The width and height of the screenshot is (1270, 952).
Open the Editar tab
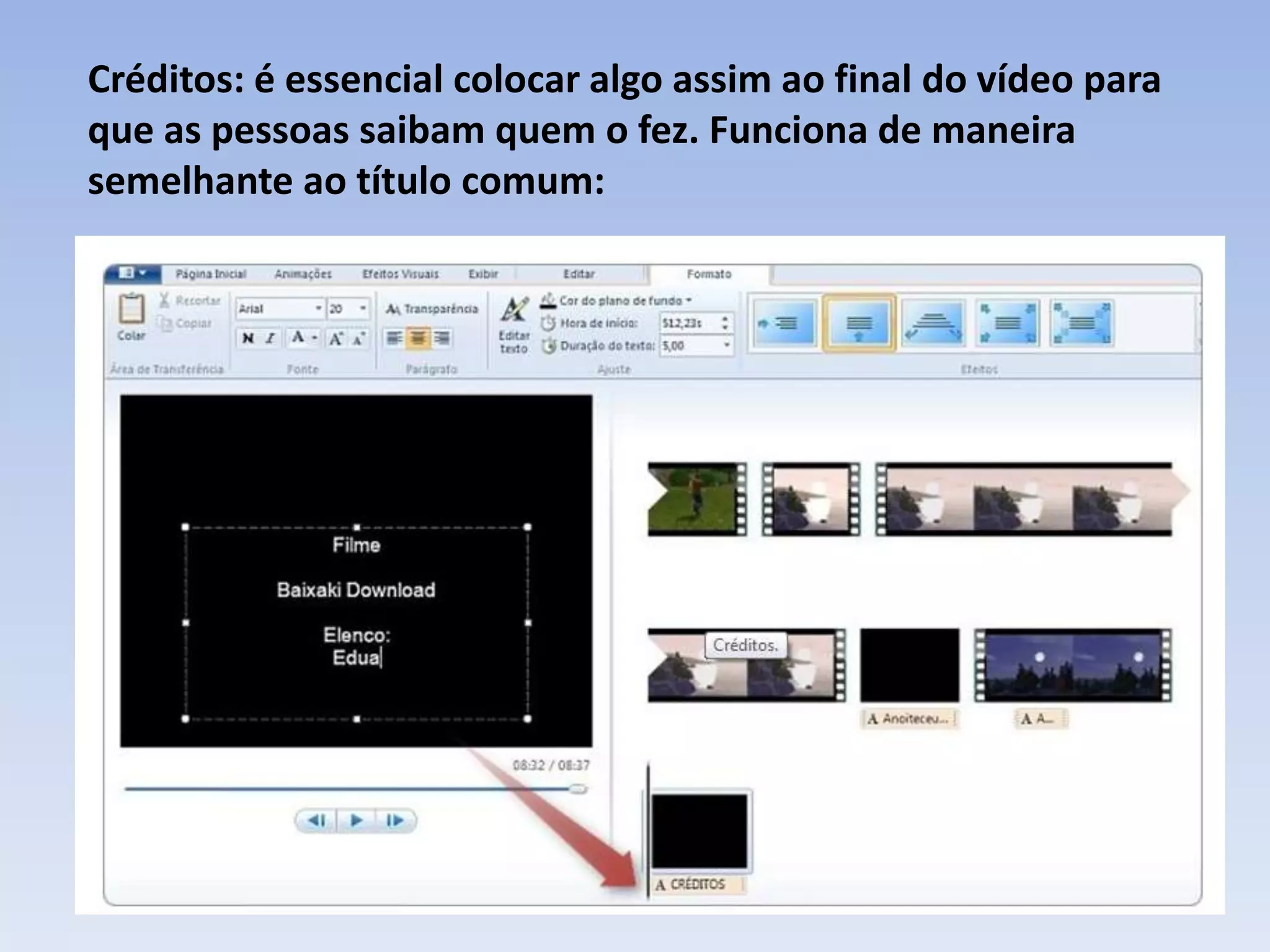(579, 274)
